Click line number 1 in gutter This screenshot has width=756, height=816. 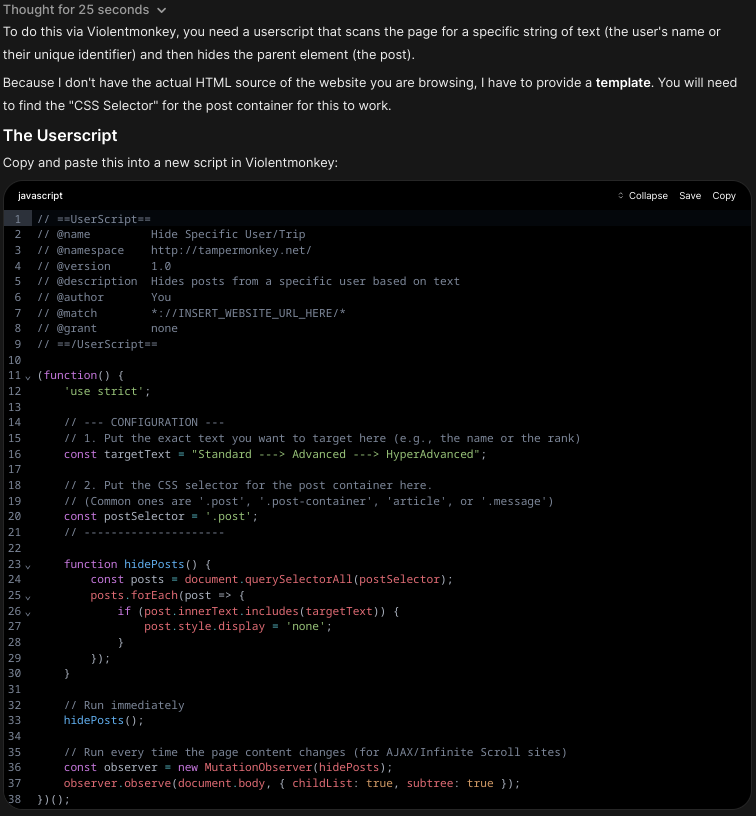[x=17, y=219]
